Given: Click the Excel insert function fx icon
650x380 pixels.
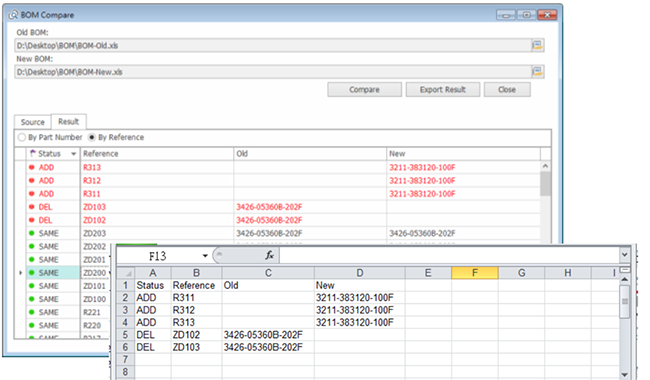Looking at the screenshot, I should (x=269, y=256).
